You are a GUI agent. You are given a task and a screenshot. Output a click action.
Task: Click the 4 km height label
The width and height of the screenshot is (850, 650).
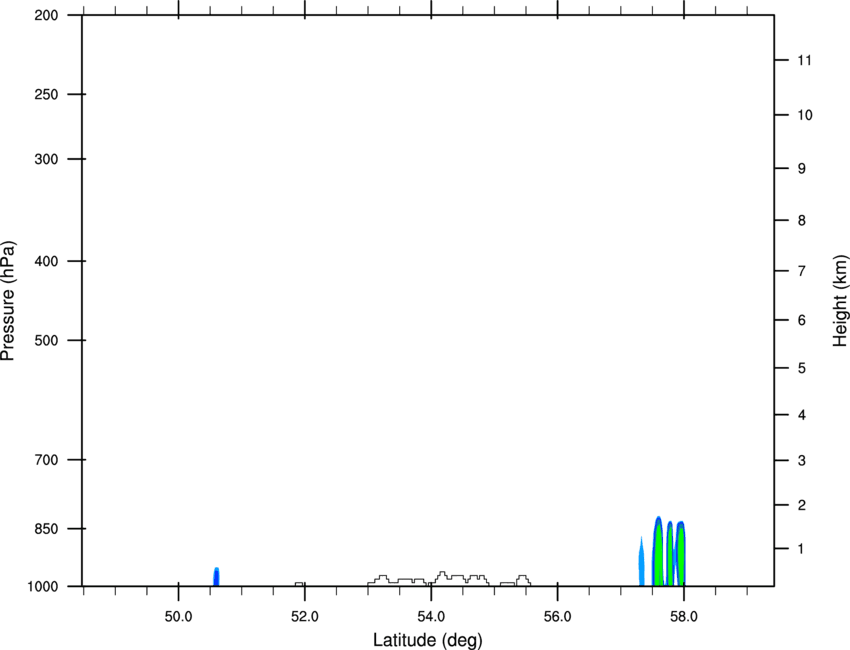(x=802, y=415)
